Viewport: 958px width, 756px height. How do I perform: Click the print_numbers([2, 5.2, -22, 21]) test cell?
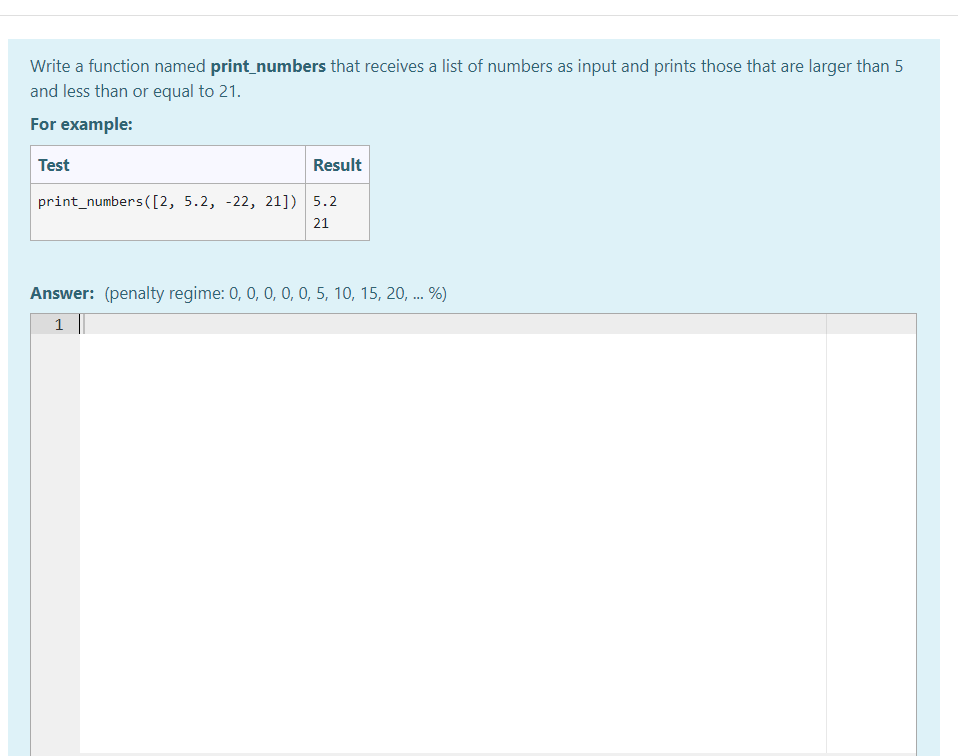[x=167, y=201]
